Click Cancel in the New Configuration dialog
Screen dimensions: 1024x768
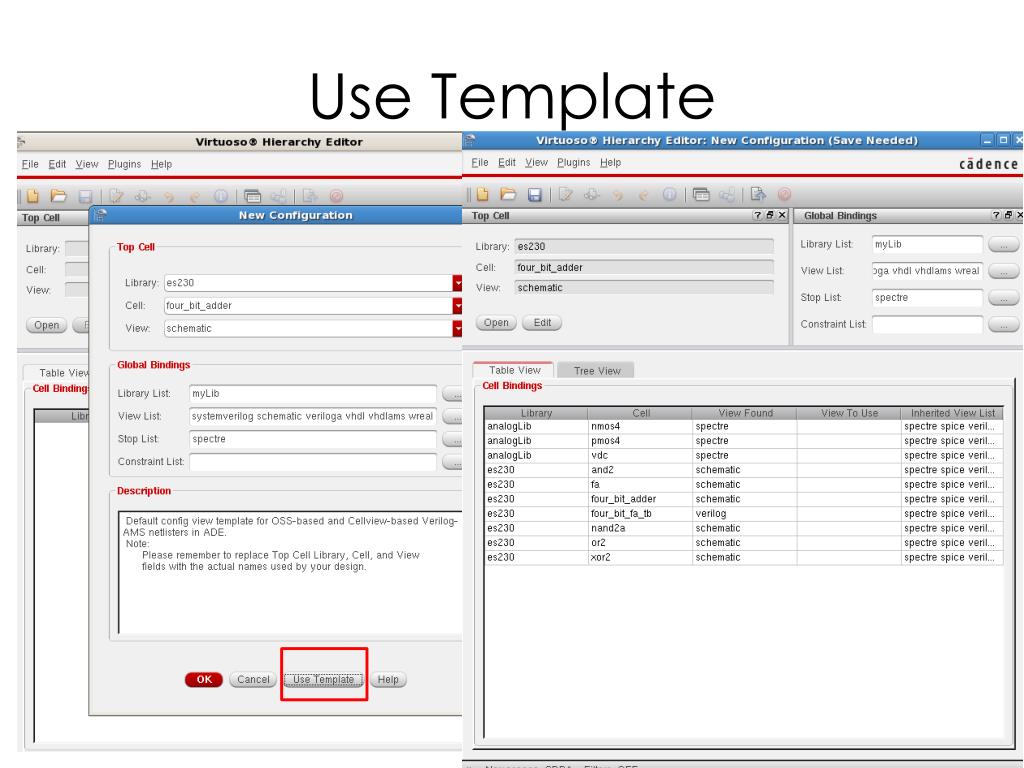tap(253, 680)
